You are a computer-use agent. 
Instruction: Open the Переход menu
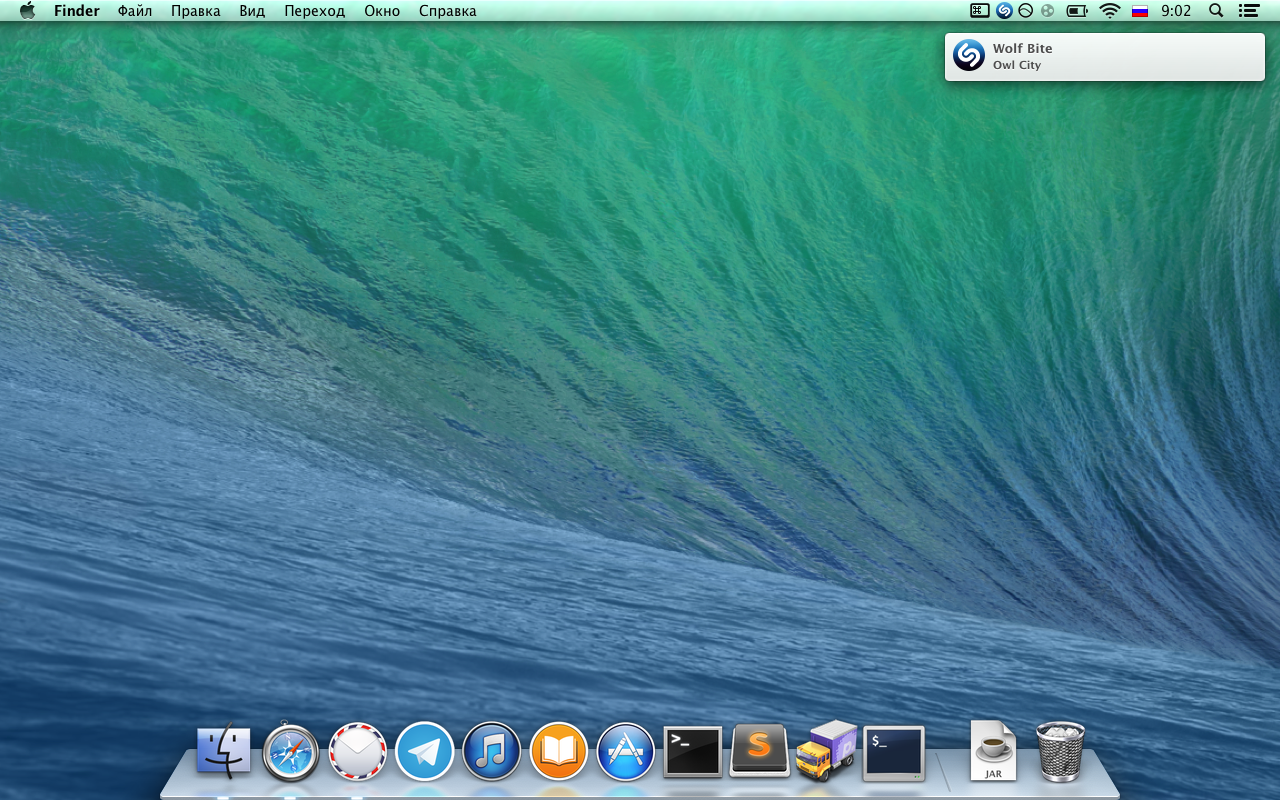click(314, 11)
